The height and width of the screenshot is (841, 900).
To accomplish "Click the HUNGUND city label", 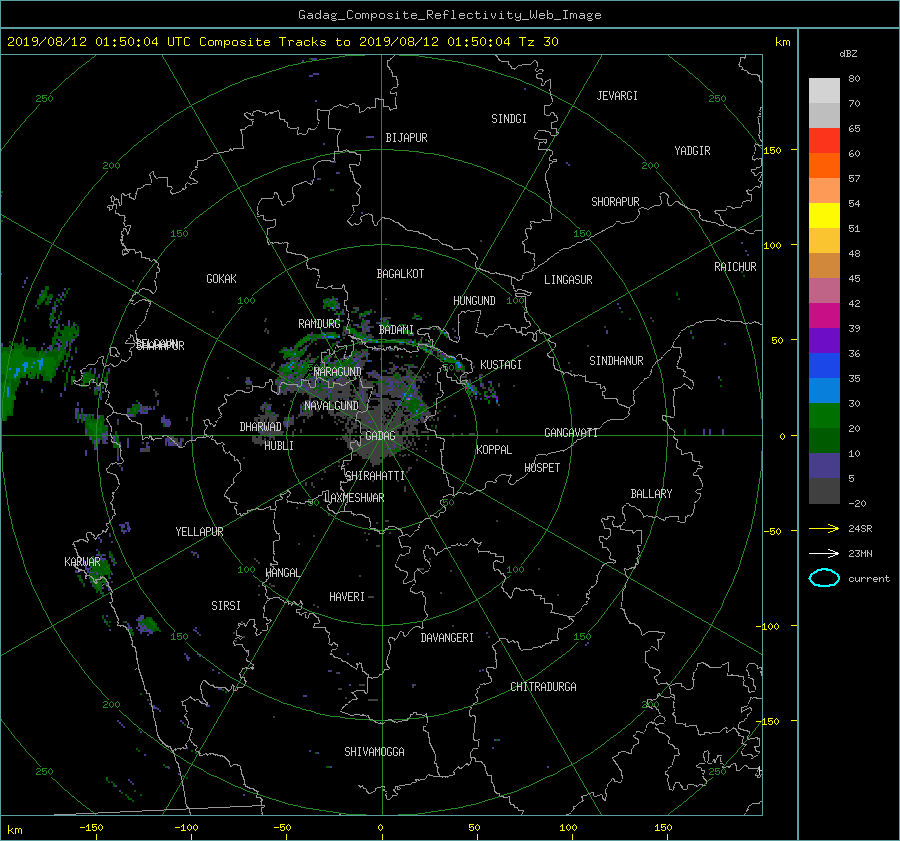I will (474, 301).
